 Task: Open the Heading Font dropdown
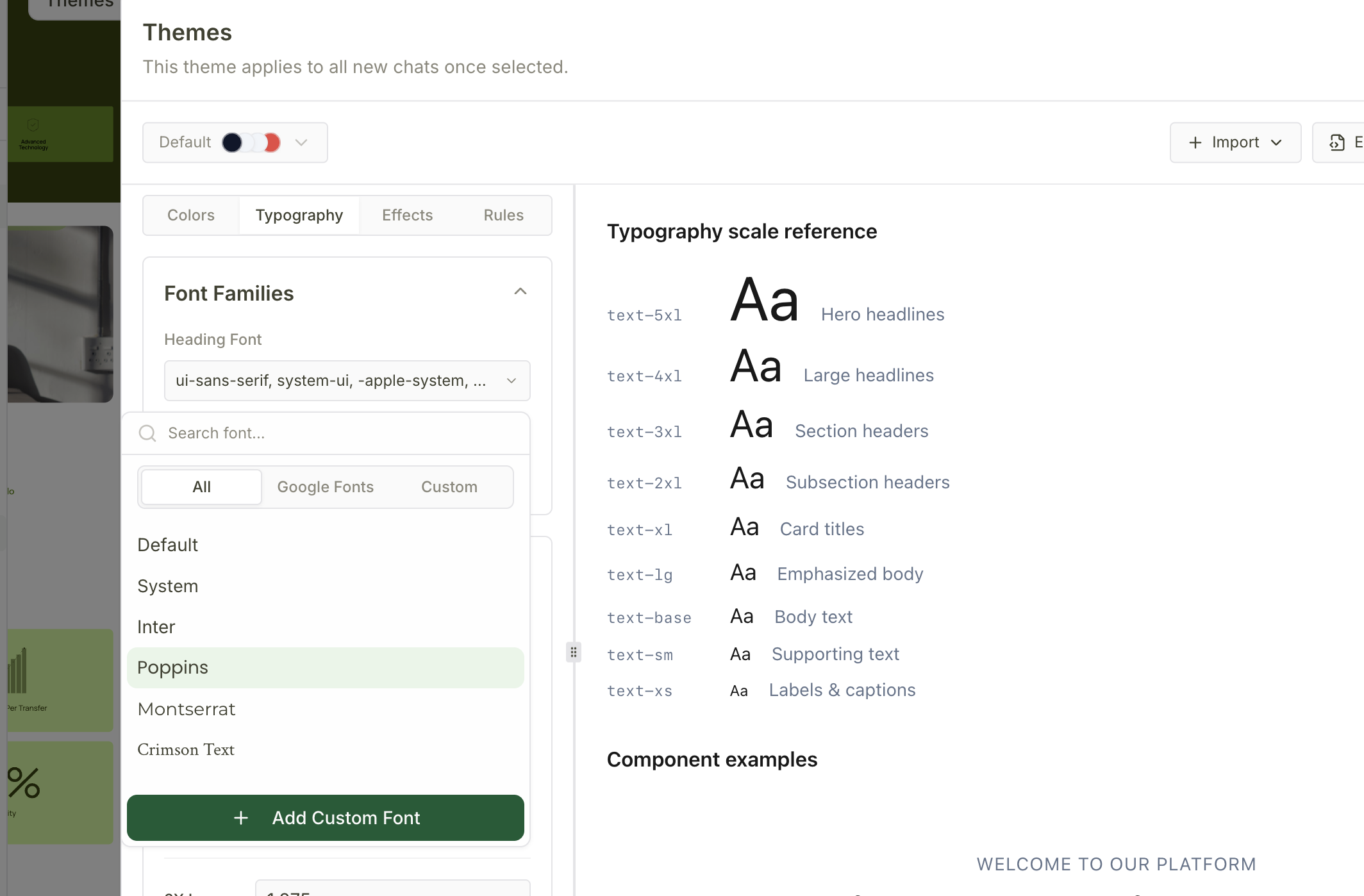coord(347,380)
